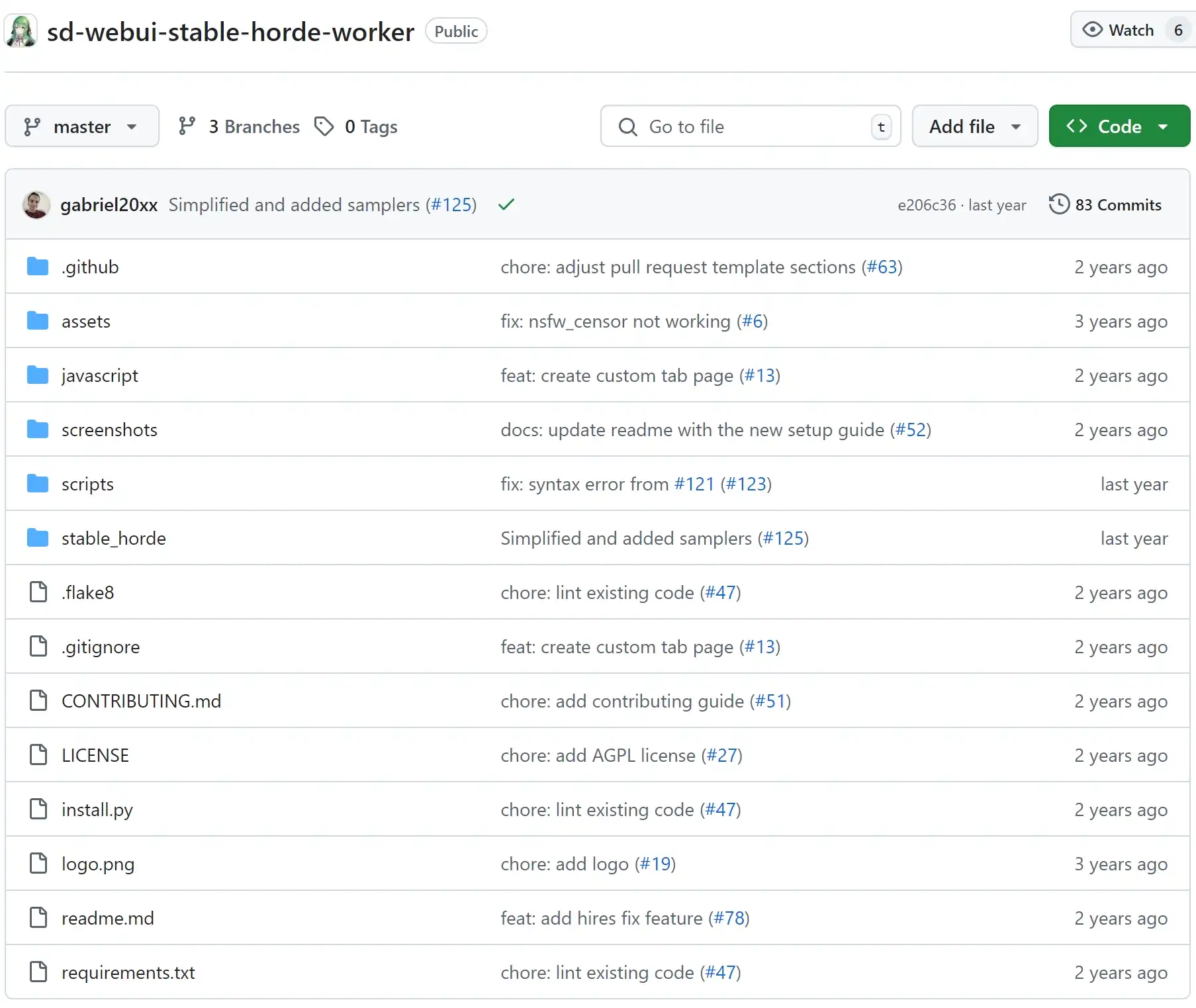Focus the Go to file search field
Image resolution: width=1196 pixels, height=1008 pixels.
coord(751,126)
